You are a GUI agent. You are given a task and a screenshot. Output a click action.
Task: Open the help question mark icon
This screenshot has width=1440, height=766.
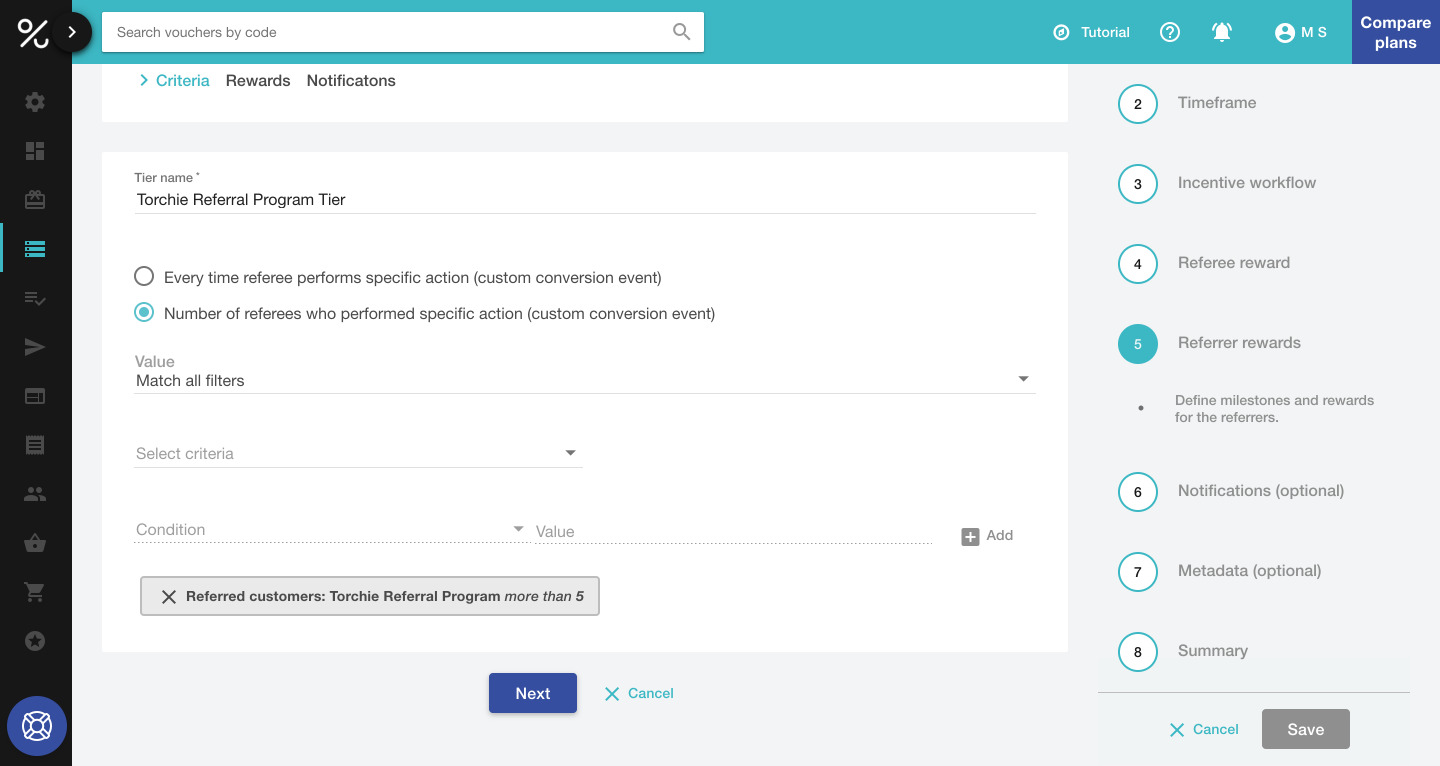click(x=1170, y=32)
